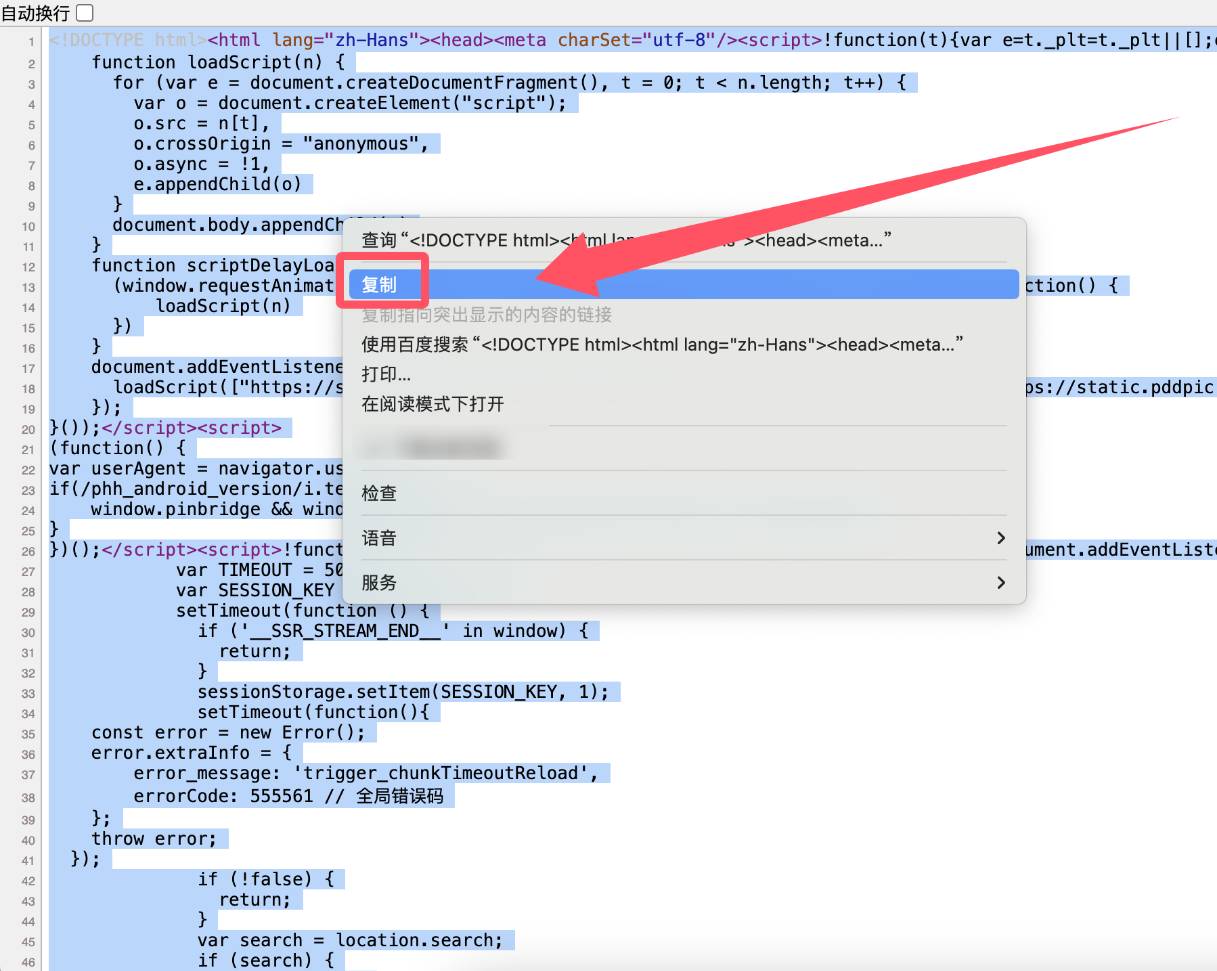Click the '(function() {' line 21
Viewport: 1217px width, 971px height.
pyautogui.click(x=117, y=448)
